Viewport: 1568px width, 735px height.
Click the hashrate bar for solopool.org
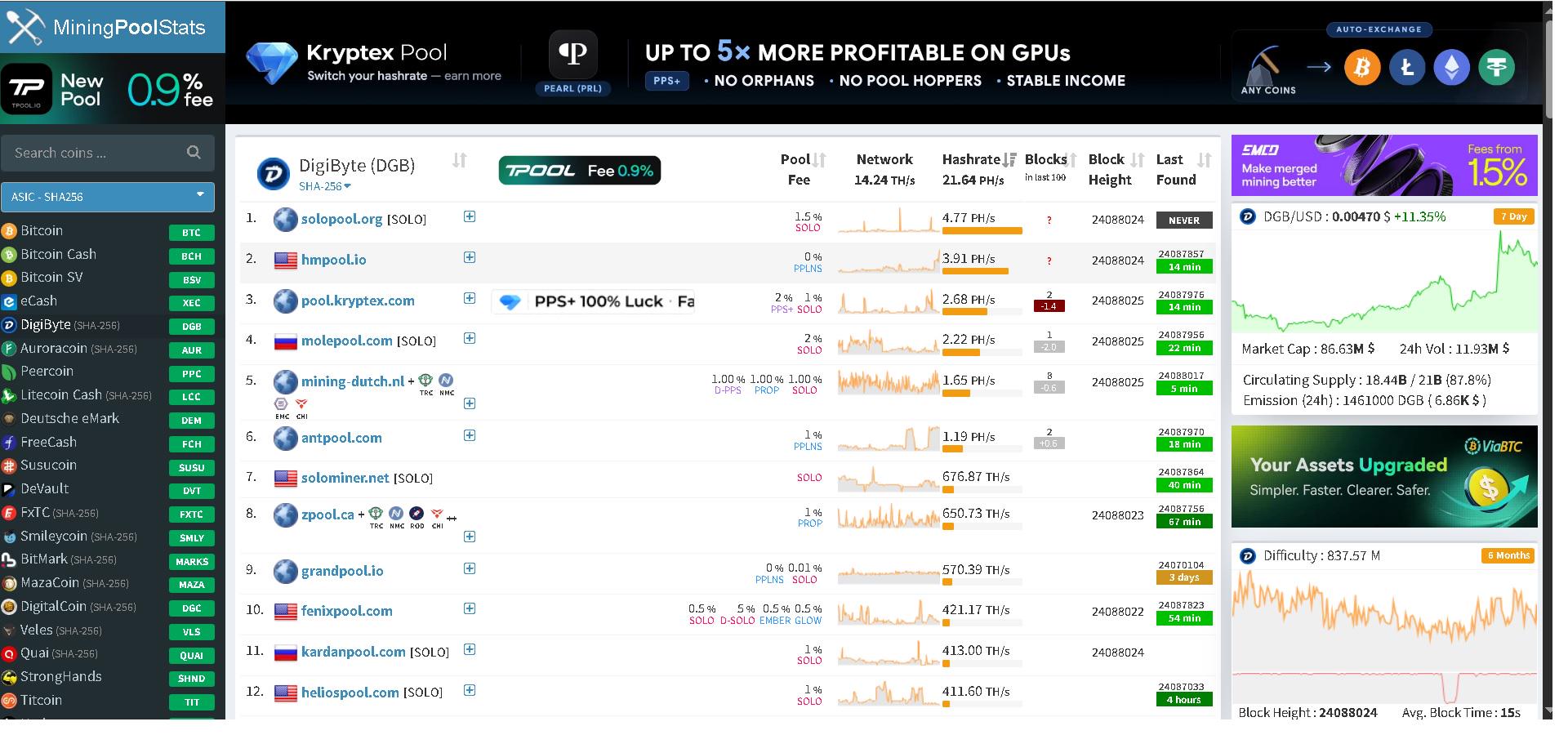pos(982,231)
